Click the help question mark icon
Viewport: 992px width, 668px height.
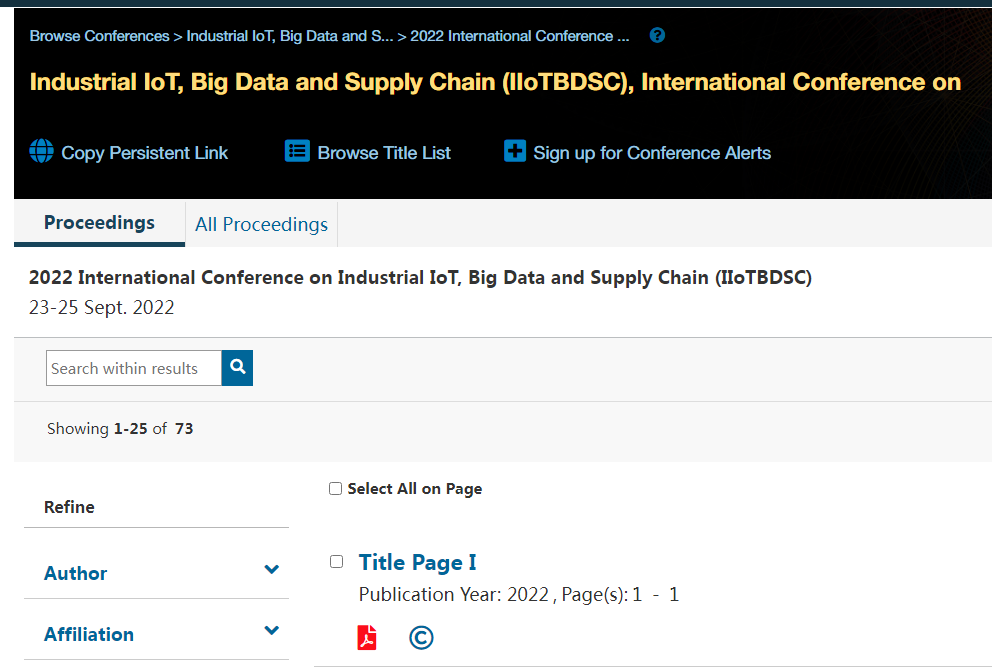point(657,36)
